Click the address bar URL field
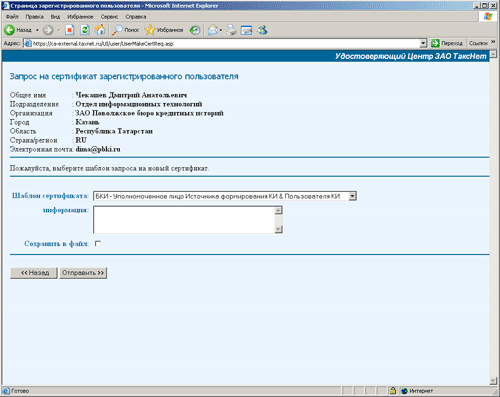 [222, 43]
